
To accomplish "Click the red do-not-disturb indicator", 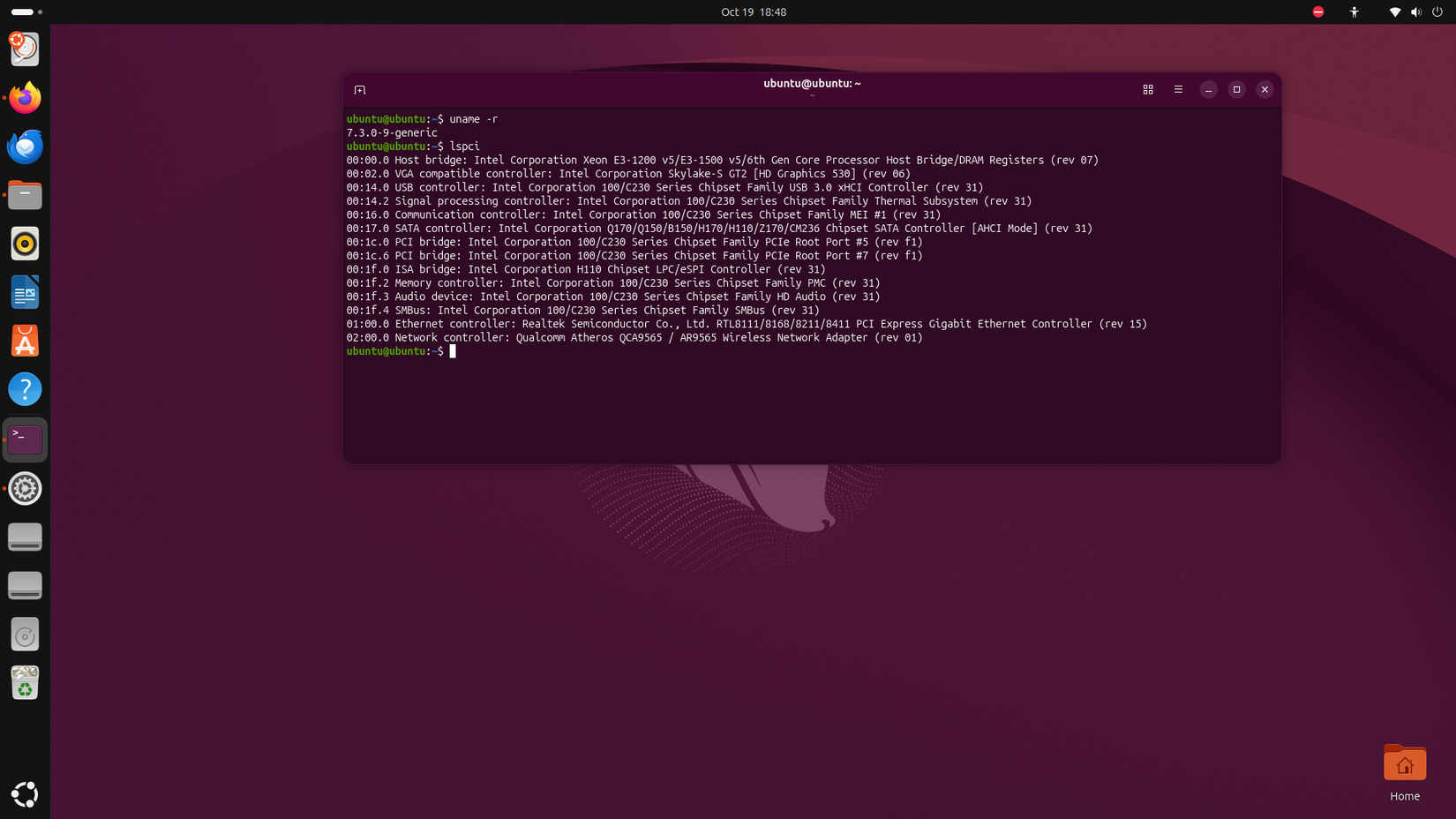I will [1318, 11].
